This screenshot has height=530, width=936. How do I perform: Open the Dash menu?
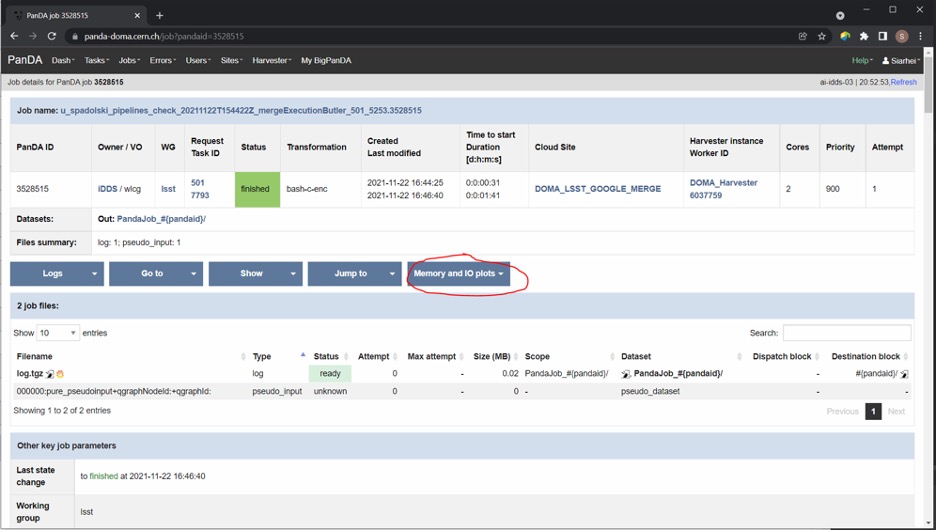click(x=63, y=60)
